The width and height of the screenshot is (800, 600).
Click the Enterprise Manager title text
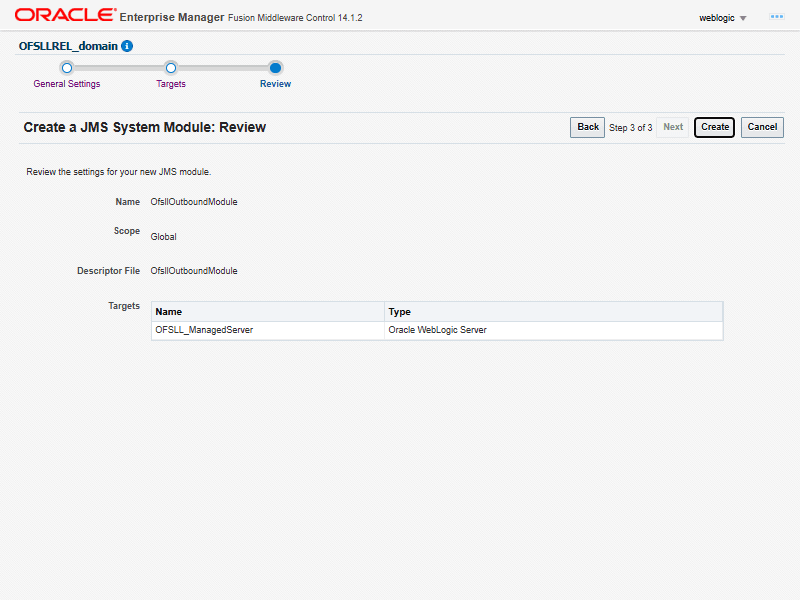(x=172, y=17)
